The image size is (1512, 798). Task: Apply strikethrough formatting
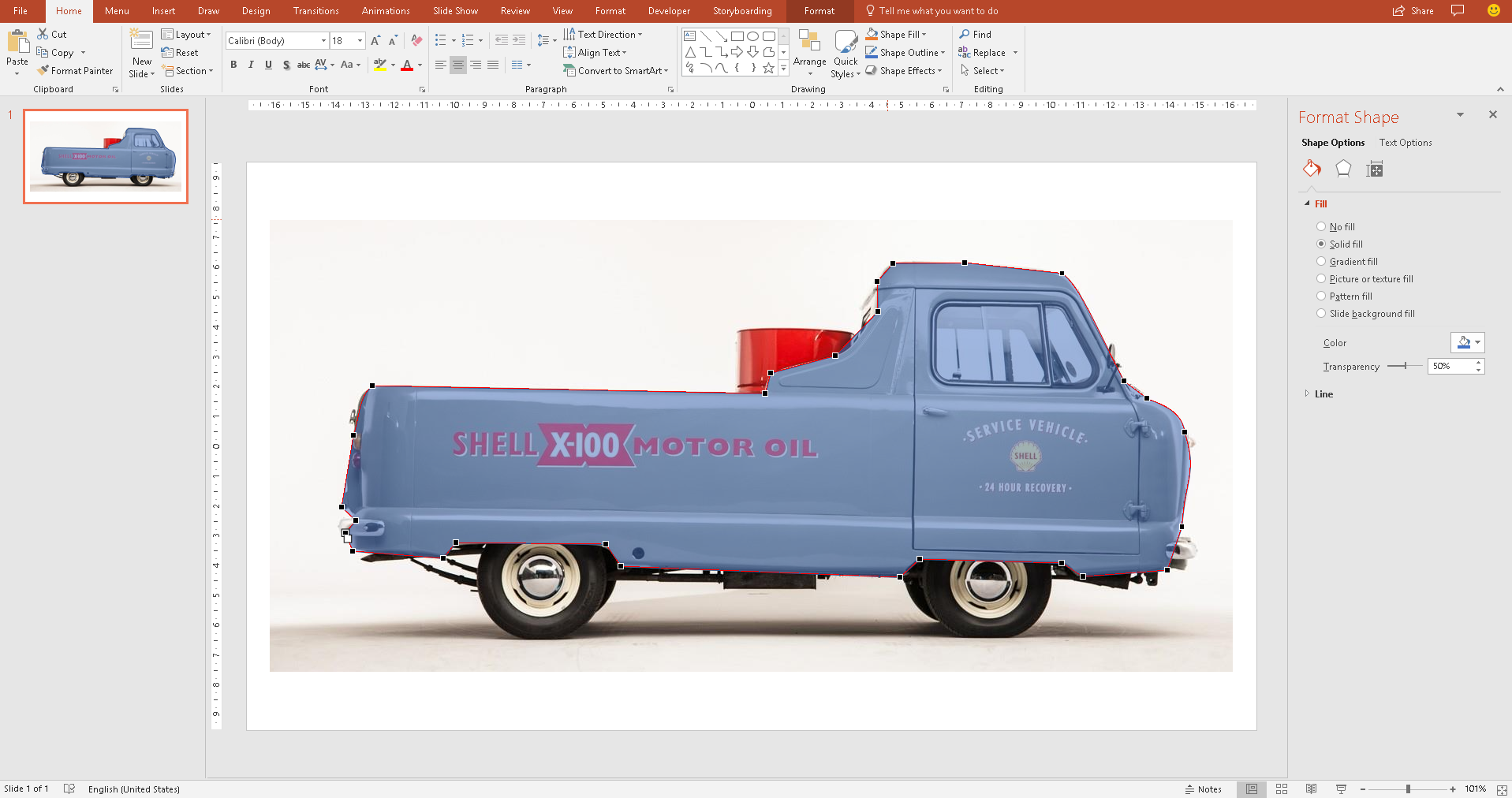(303, 65)
